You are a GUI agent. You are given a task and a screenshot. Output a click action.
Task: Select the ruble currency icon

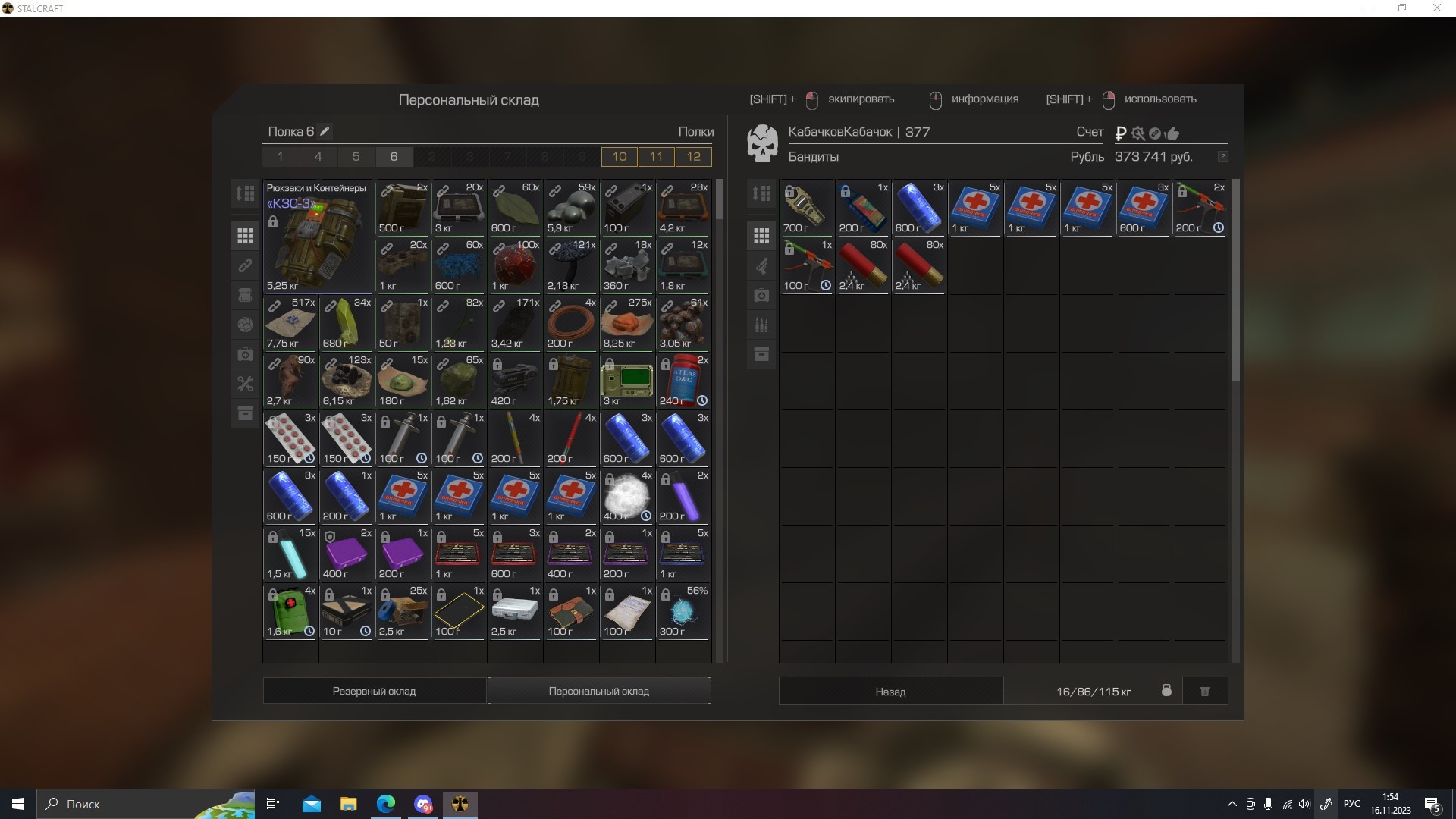(1121, 133)
